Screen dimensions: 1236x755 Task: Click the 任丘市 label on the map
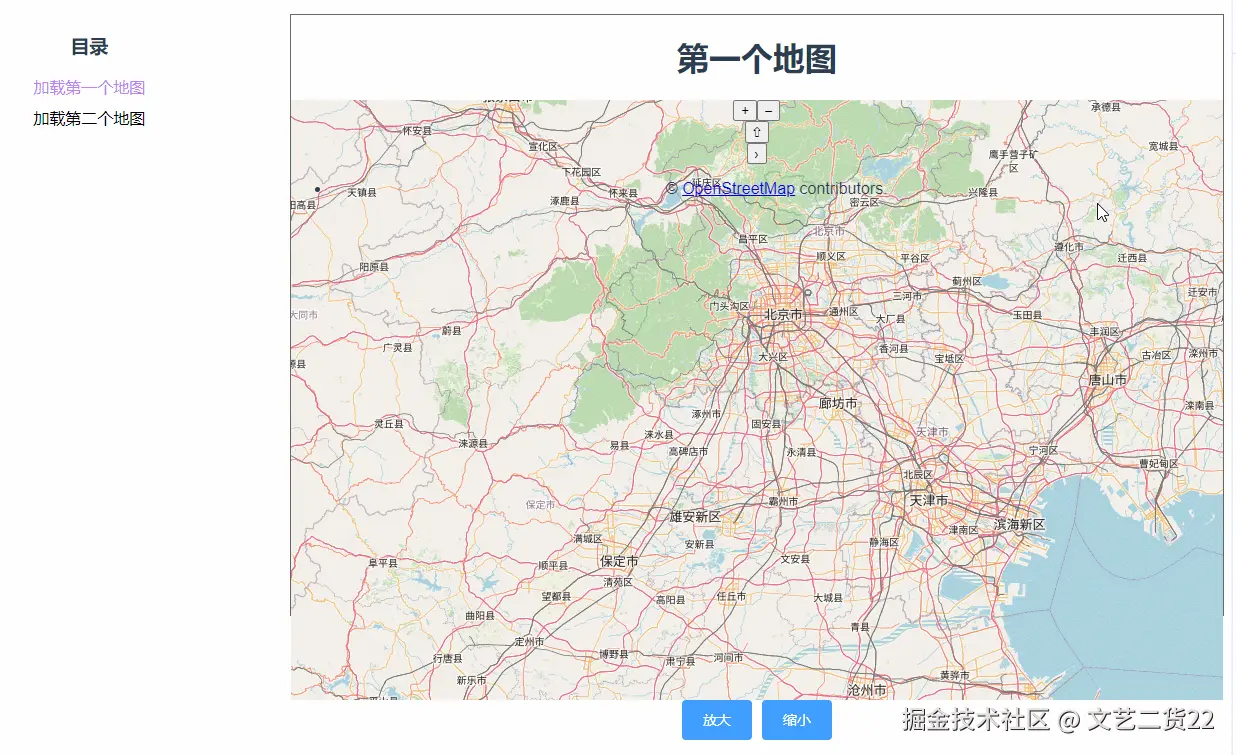(732, 596)
